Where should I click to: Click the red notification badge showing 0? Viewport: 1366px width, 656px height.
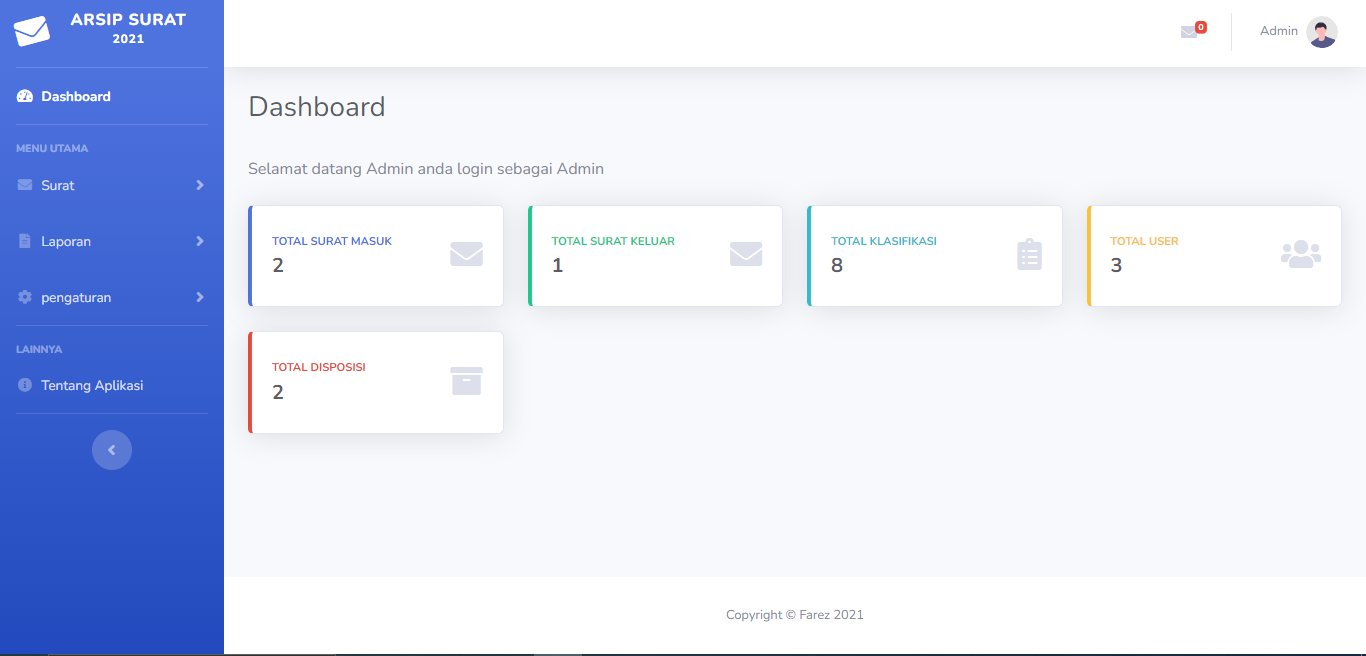point(1201,27)
